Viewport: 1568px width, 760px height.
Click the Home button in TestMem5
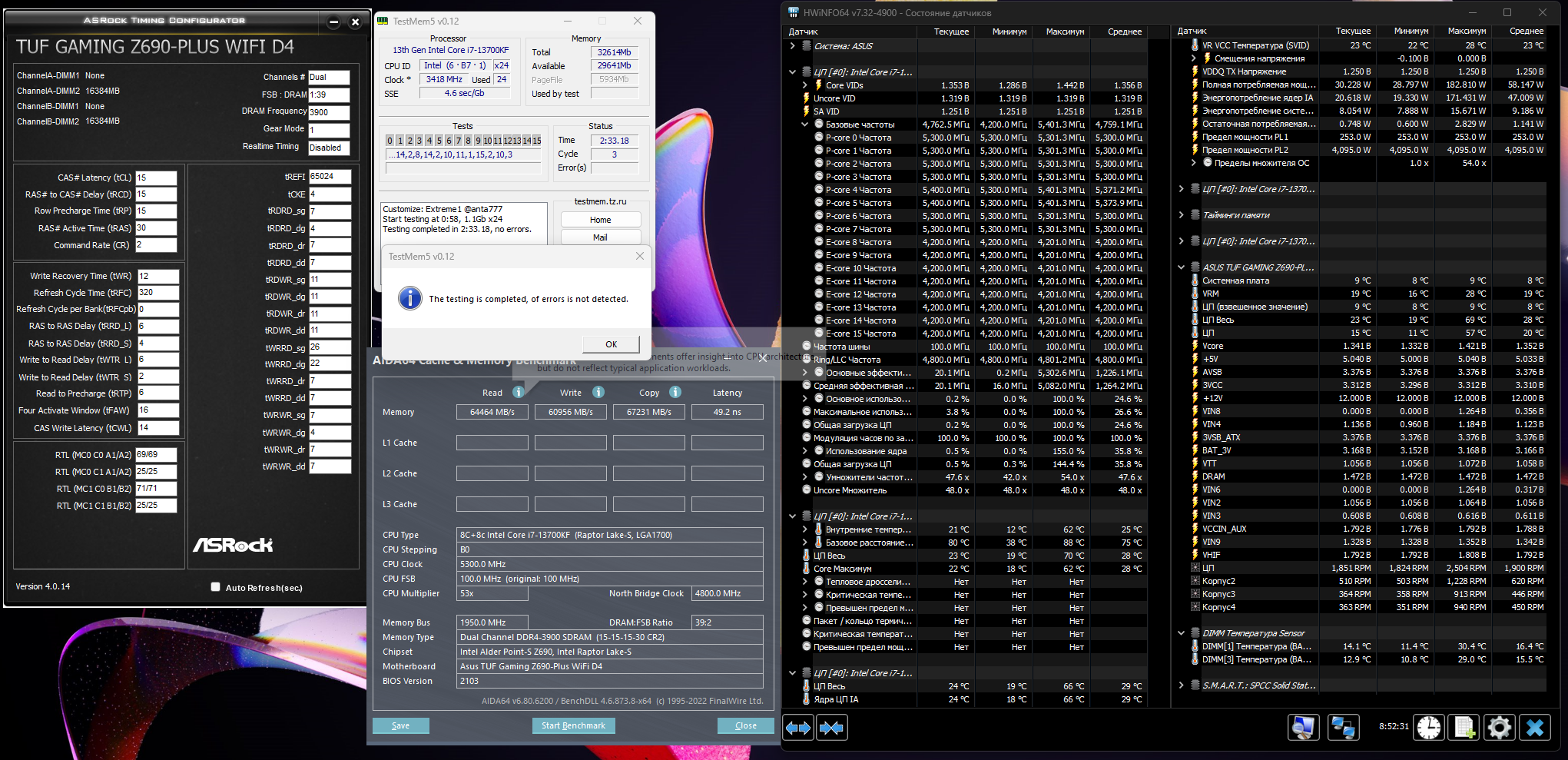[x=601, y=220]
